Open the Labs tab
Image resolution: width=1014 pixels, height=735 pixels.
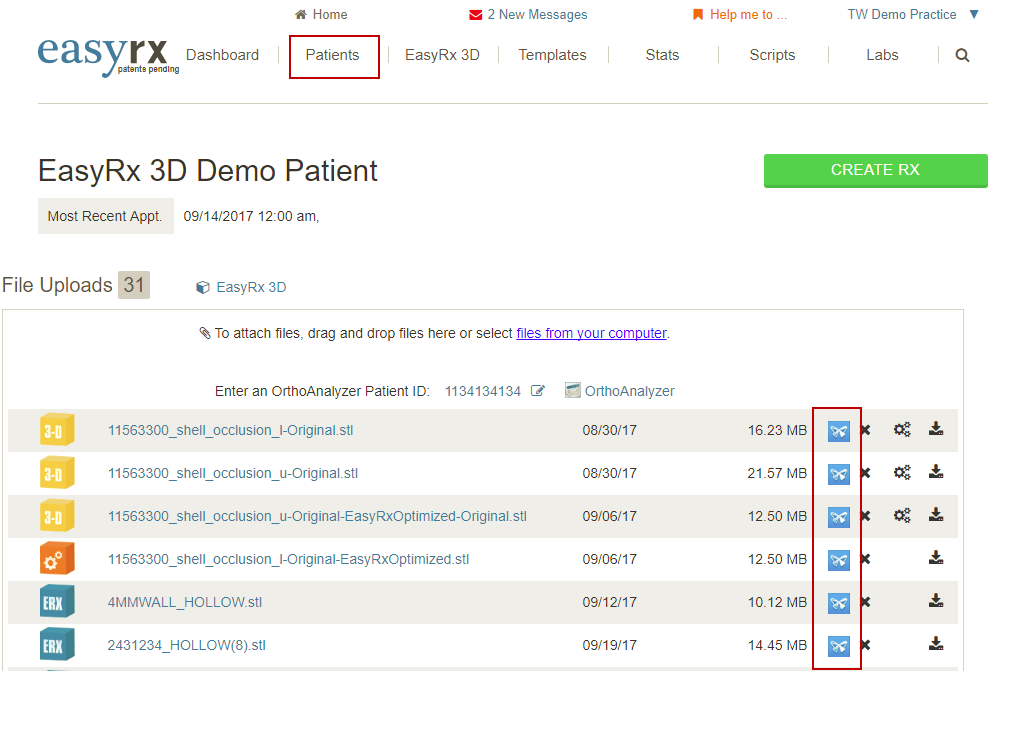[x=882, y=55]
